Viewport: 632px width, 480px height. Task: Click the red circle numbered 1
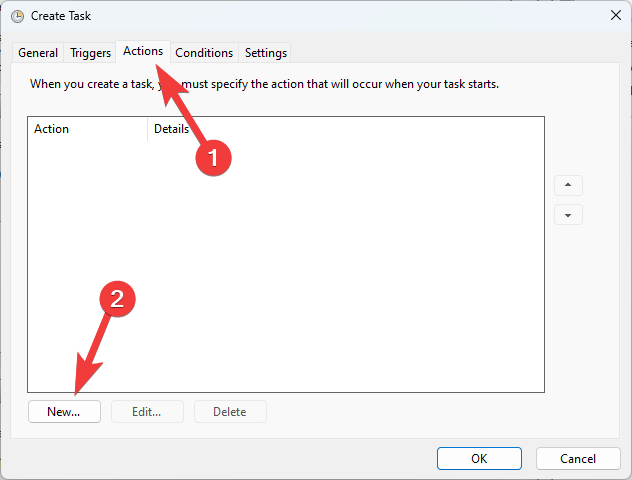[212, 156]
